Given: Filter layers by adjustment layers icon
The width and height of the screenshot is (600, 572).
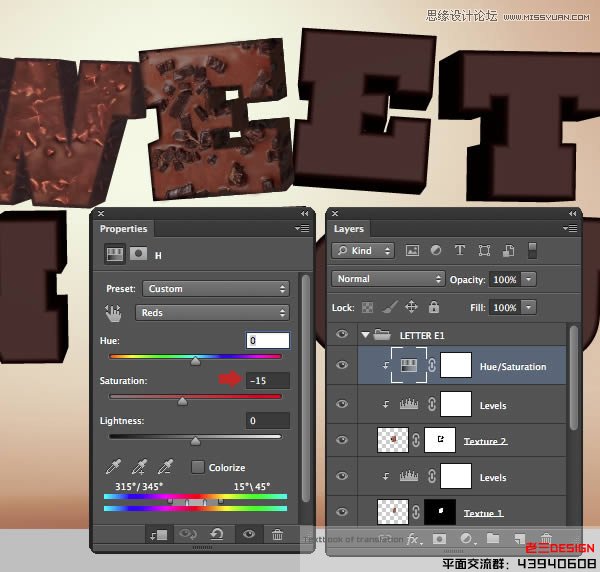Looking at the screenshot, I should click(436, 251).
